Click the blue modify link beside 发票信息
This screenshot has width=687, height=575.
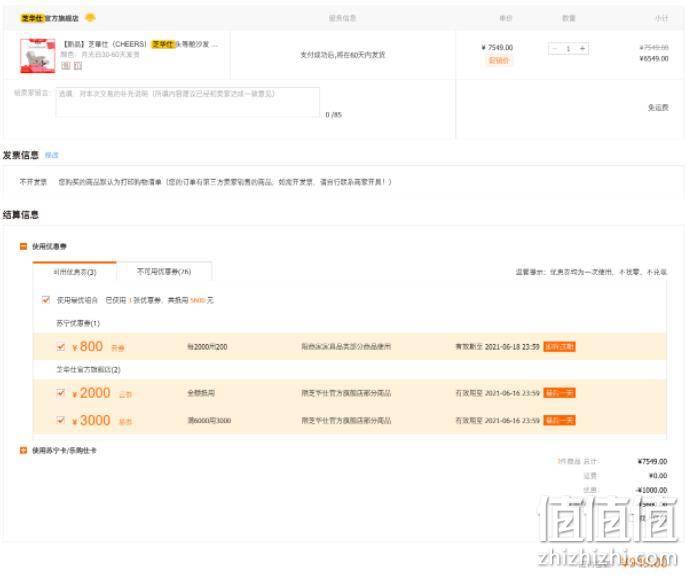[x=51, y=155]
